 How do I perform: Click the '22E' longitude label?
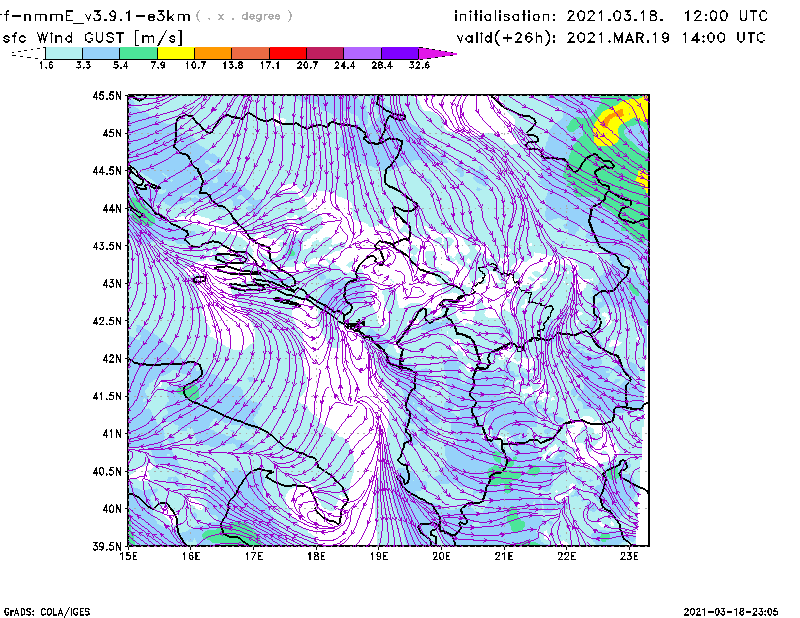coord(567,556)
